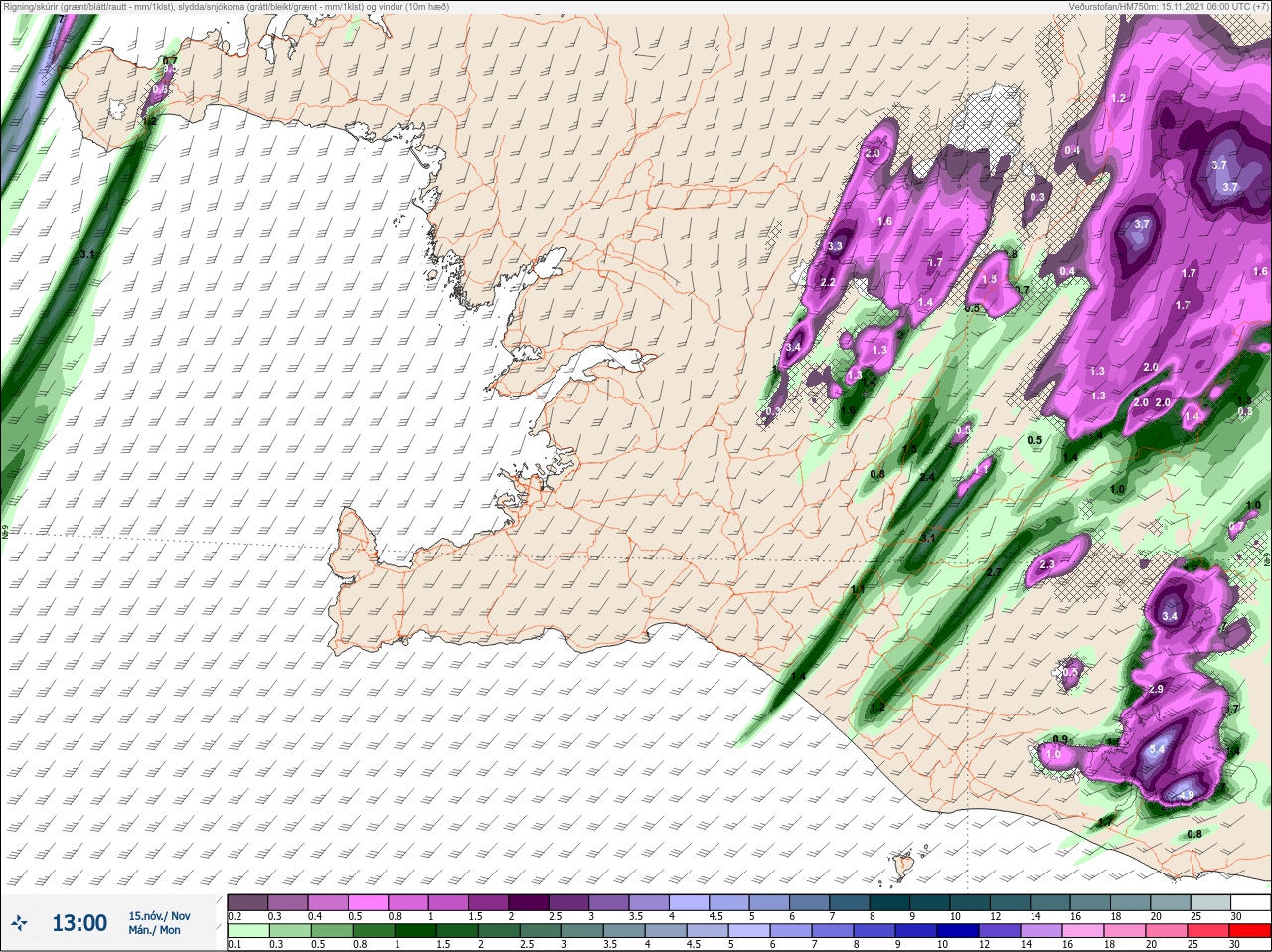This screenshot has width=1272, height=952.
Task: Click the 2.7 value in the green rain band
Action: point(993,572)
